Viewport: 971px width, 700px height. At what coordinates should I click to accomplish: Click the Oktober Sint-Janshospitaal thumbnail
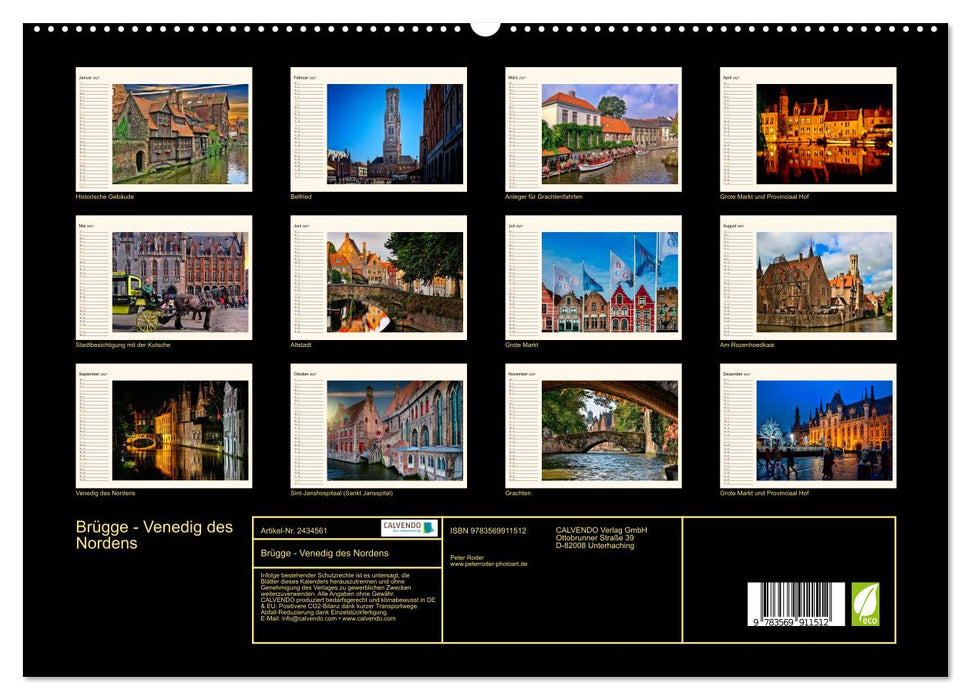[x=378, y=426]
